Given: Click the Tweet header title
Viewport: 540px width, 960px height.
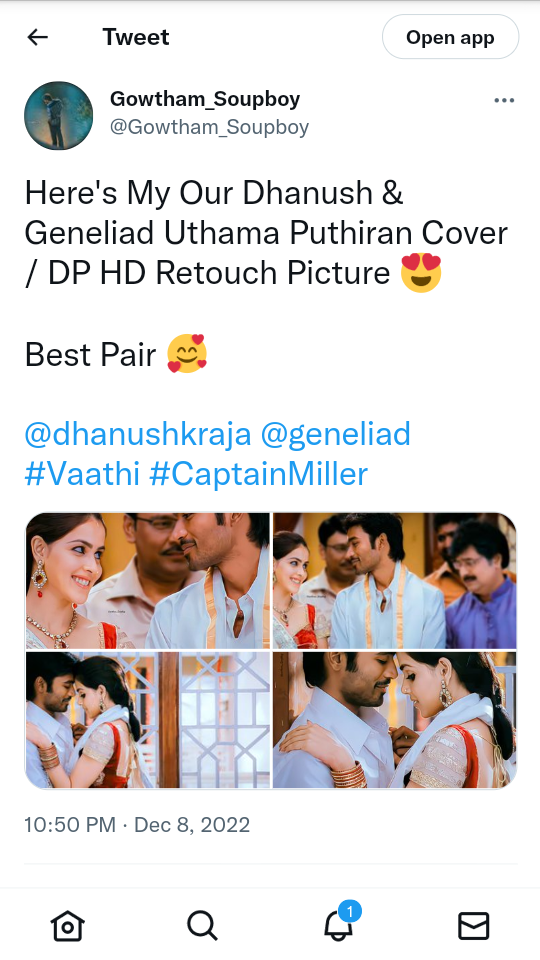Looking at the screenshot, I should point(136,37).
